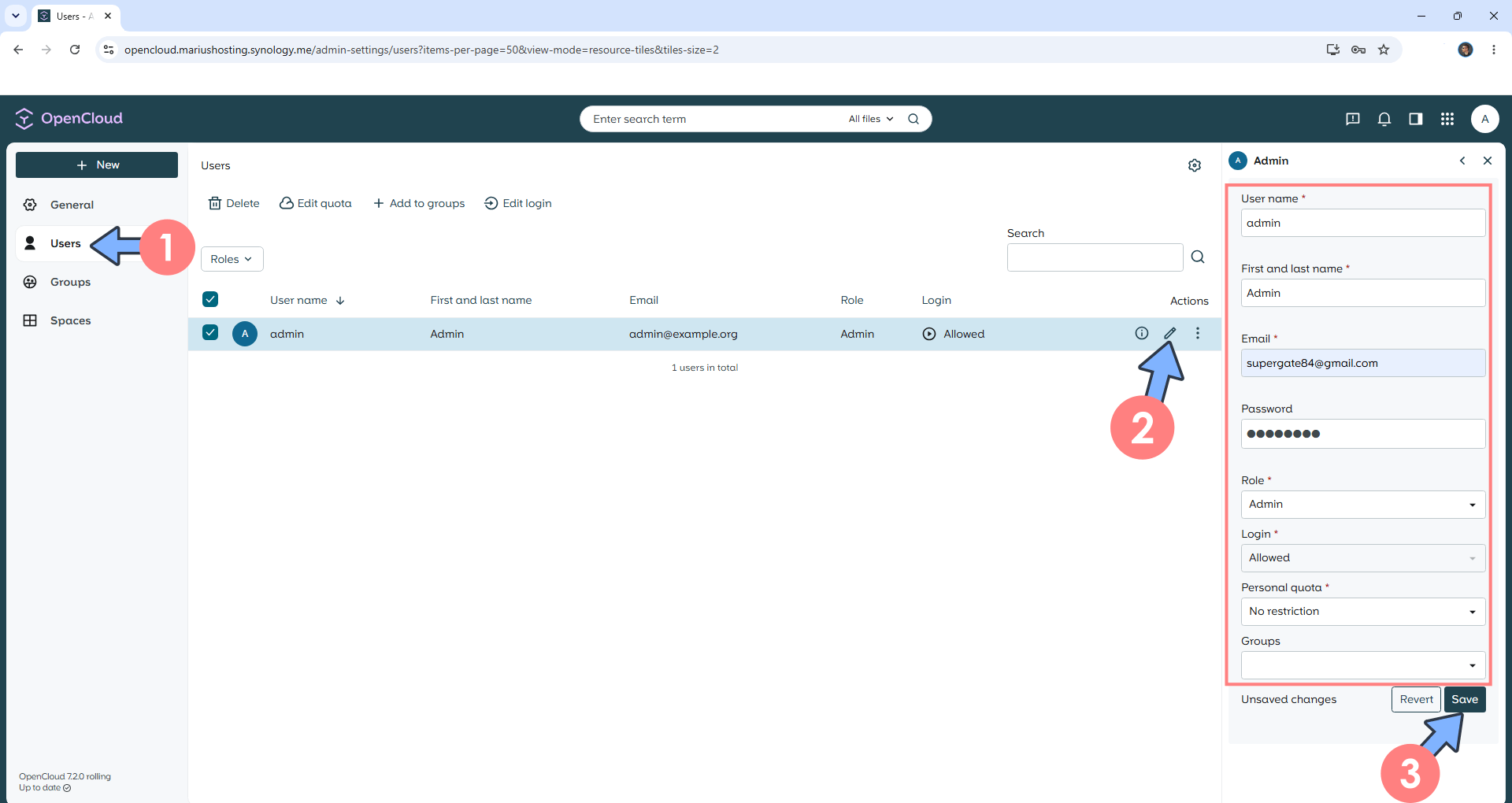Open the Chrome profile avatar
1512x803 pixels.
pos(1466,50)
